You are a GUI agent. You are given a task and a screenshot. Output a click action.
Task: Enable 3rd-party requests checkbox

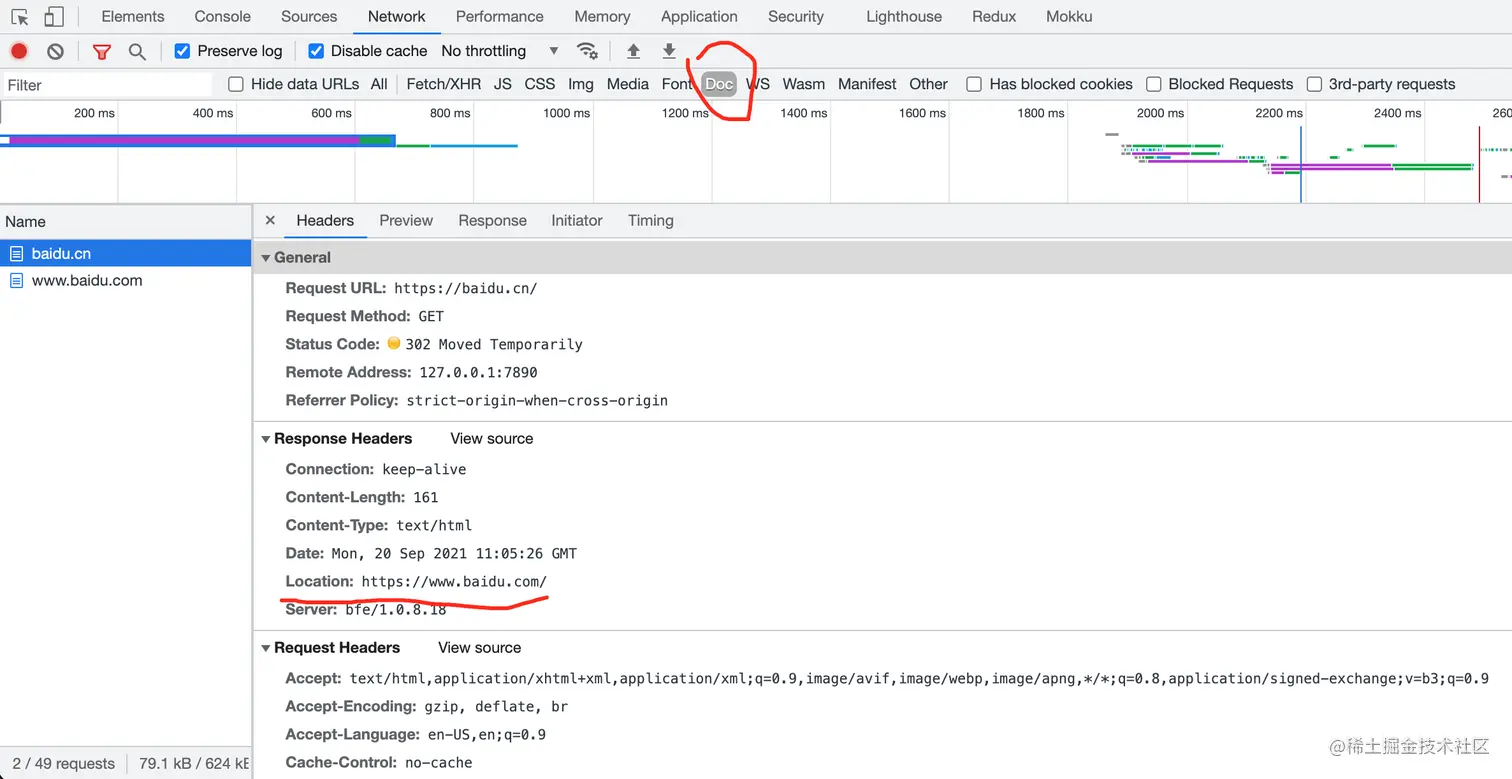pos(1315,84)
